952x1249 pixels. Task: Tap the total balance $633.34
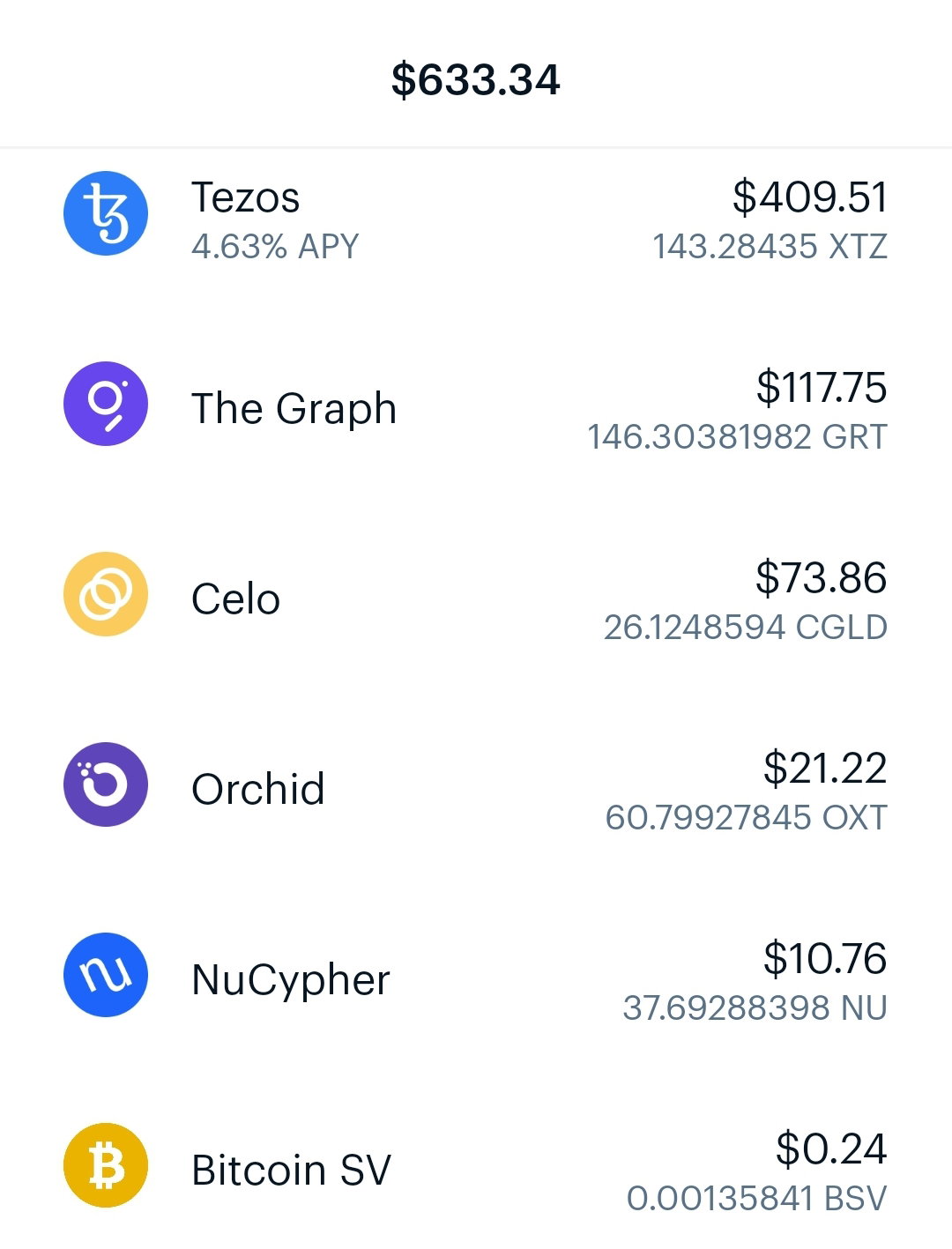click(x=476, y=79)
